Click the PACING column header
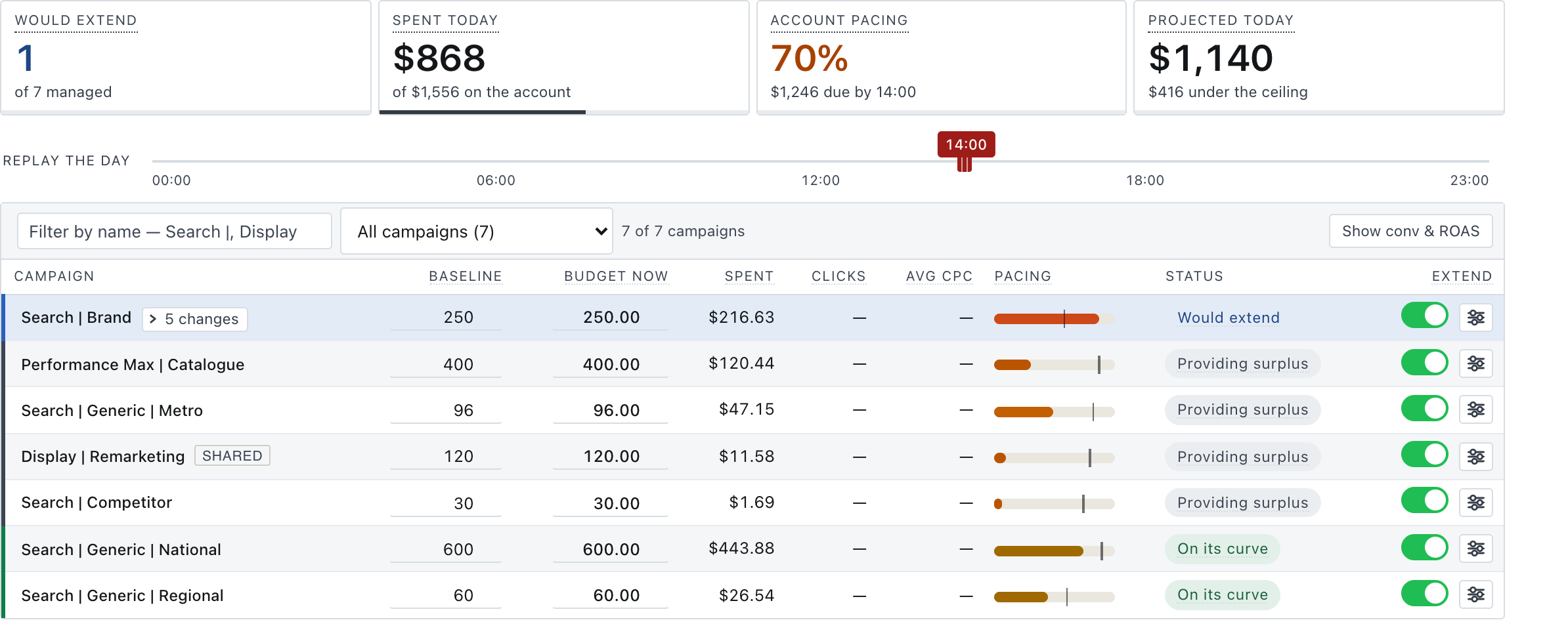The image size is (1568, 622). click(1022, 276)
